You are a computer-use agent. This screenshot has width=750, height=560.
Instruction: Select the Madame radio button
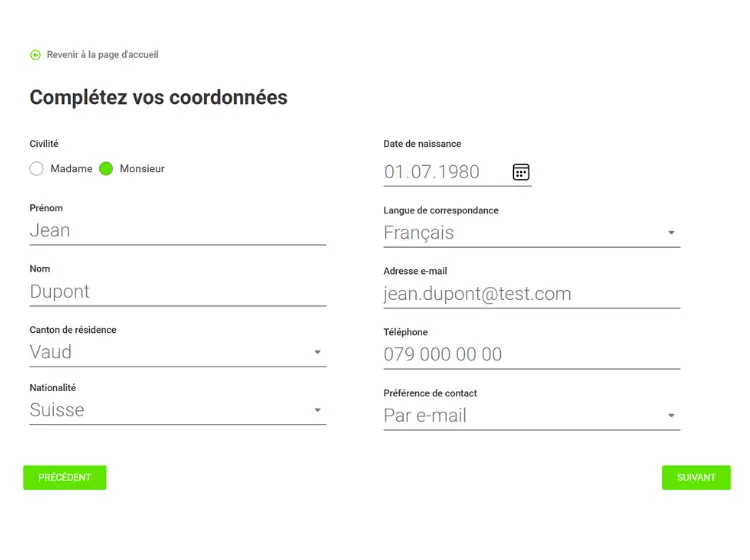tap(37, 169)
